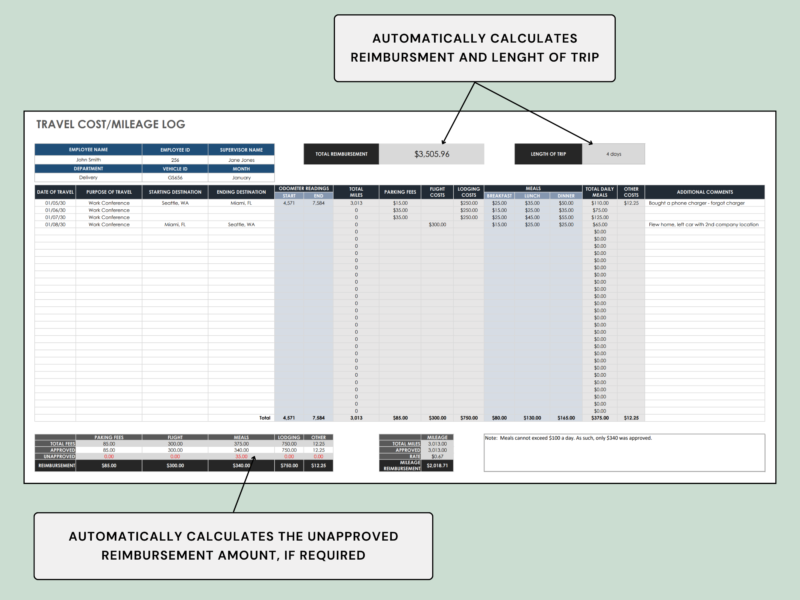Click the date cell 01/06/30

[55, 210]
